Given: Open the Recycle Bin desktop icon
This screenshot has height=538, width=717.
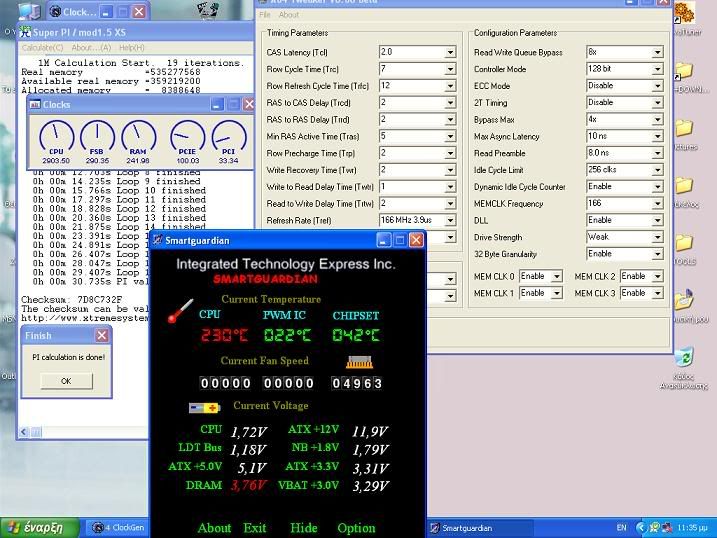Looking at the screenshot, I should pos(684,357).
